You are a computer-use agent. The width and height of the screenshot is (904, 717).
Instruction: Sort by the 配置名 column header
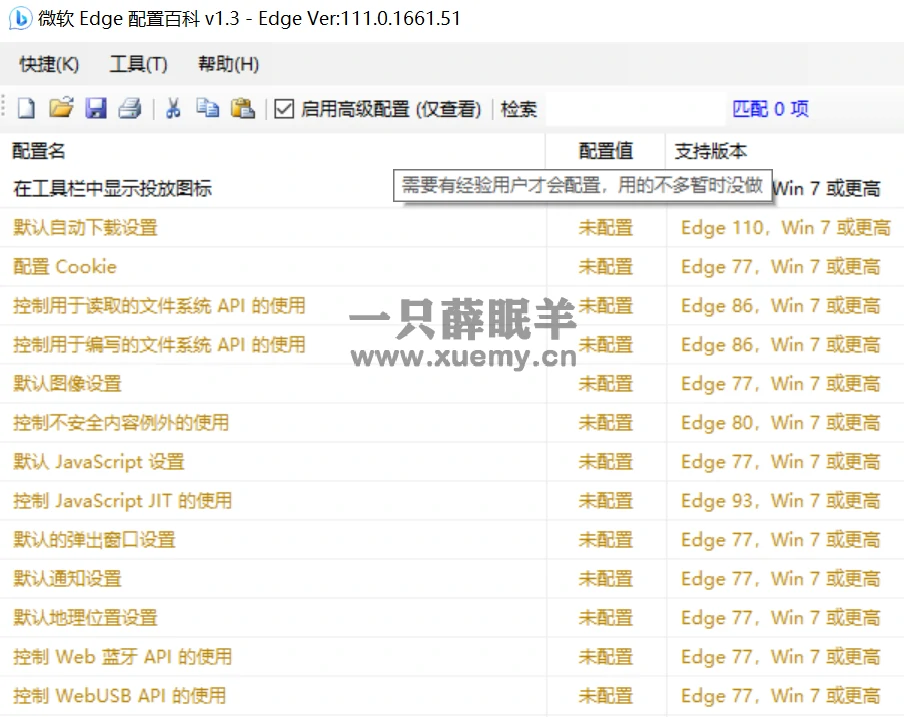click(273, 151)
